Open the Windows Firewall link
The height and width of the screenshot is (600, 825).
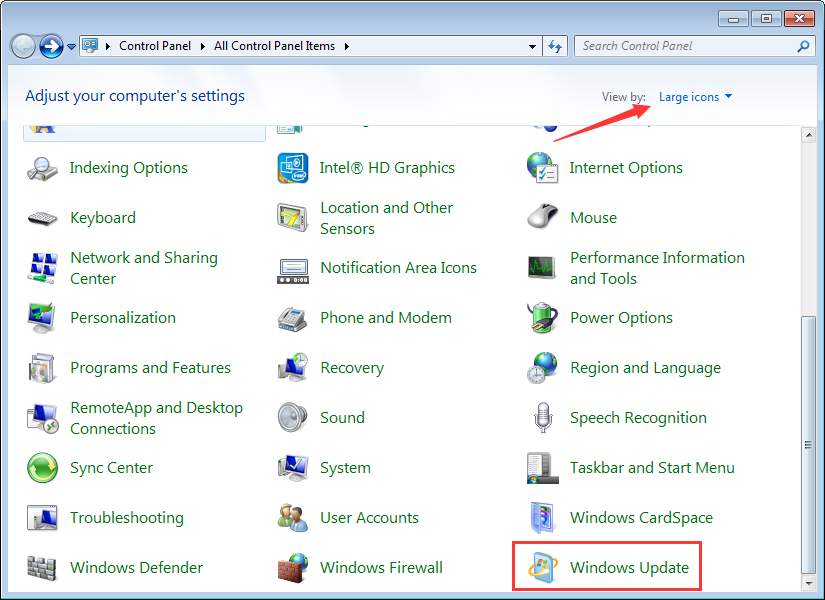[x=381, y=568]
